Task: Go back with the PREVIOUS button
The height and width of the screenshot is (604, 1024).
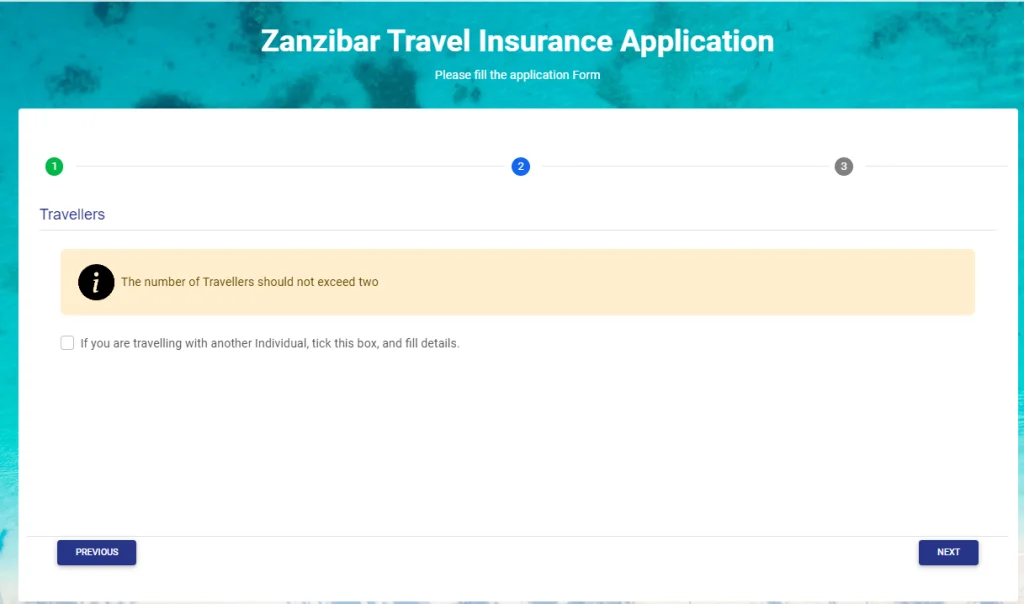Action: tap(96, 552)
